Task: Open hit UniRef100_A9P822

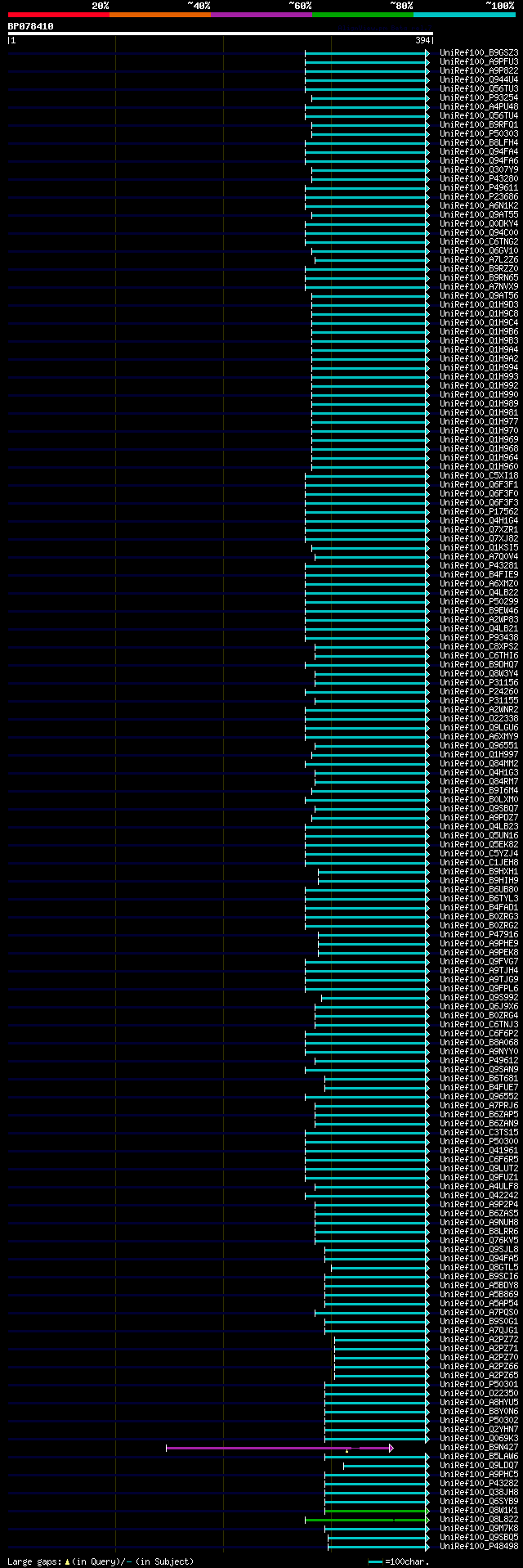Action: 479,70
